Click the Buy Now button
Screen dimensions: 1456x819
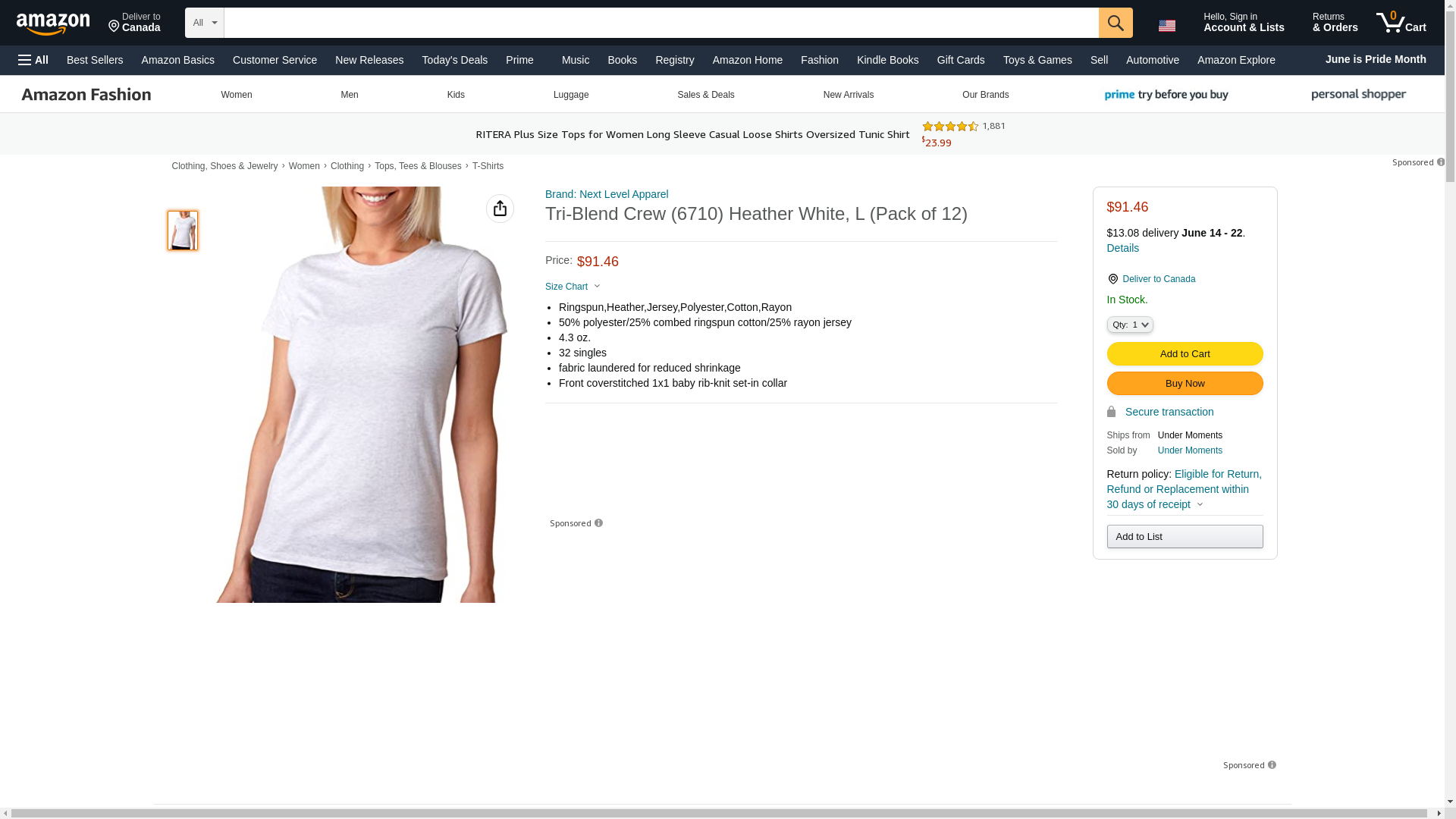coord(1185,384)
